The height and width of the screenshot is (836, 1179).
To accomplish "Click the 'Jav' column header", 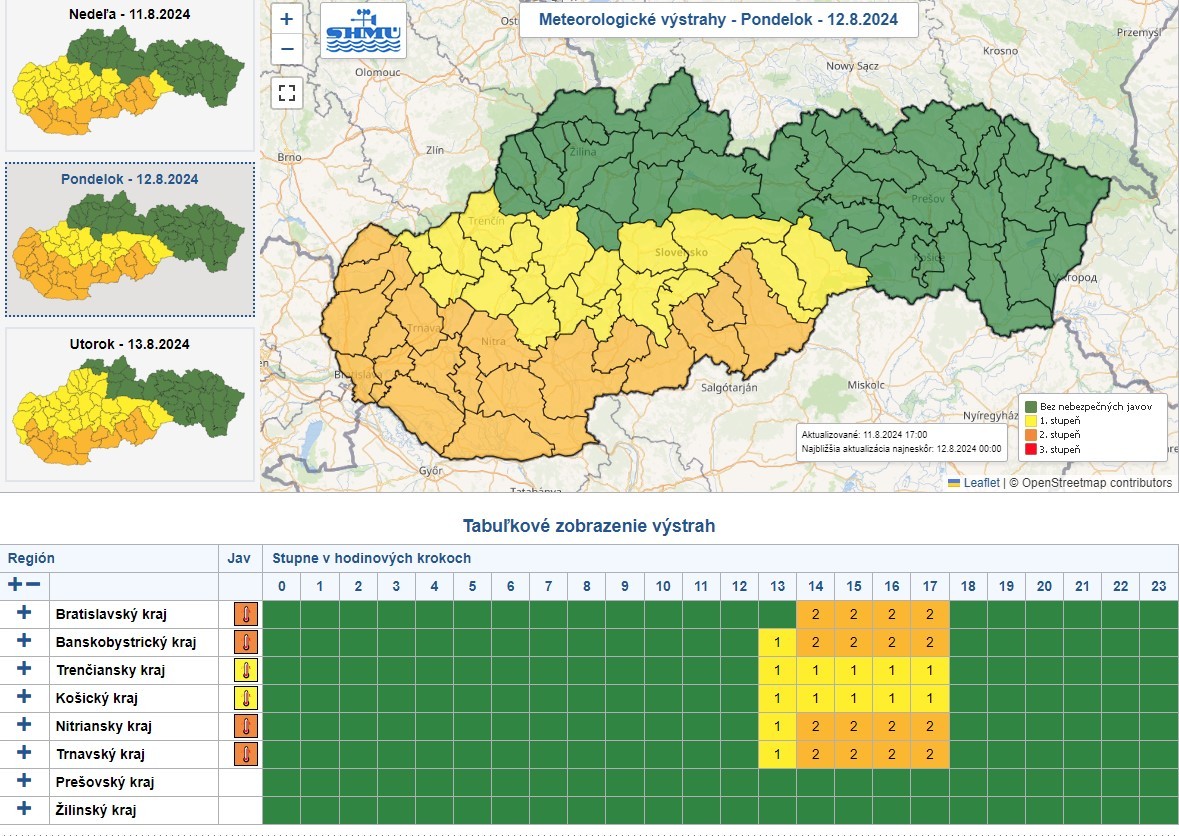I will point(239,559).
